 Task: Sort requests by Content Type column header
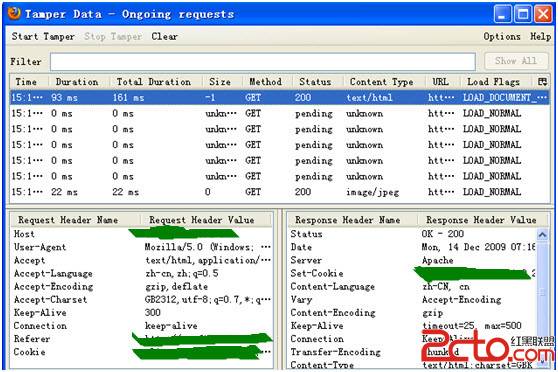[381, 82]
